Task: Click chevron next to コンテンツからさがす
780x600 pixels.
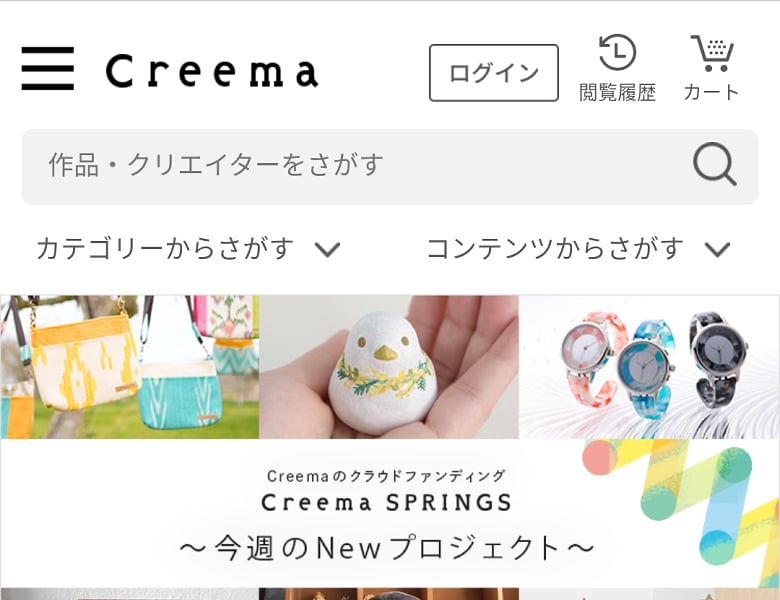Action: (x=718, y=249)
